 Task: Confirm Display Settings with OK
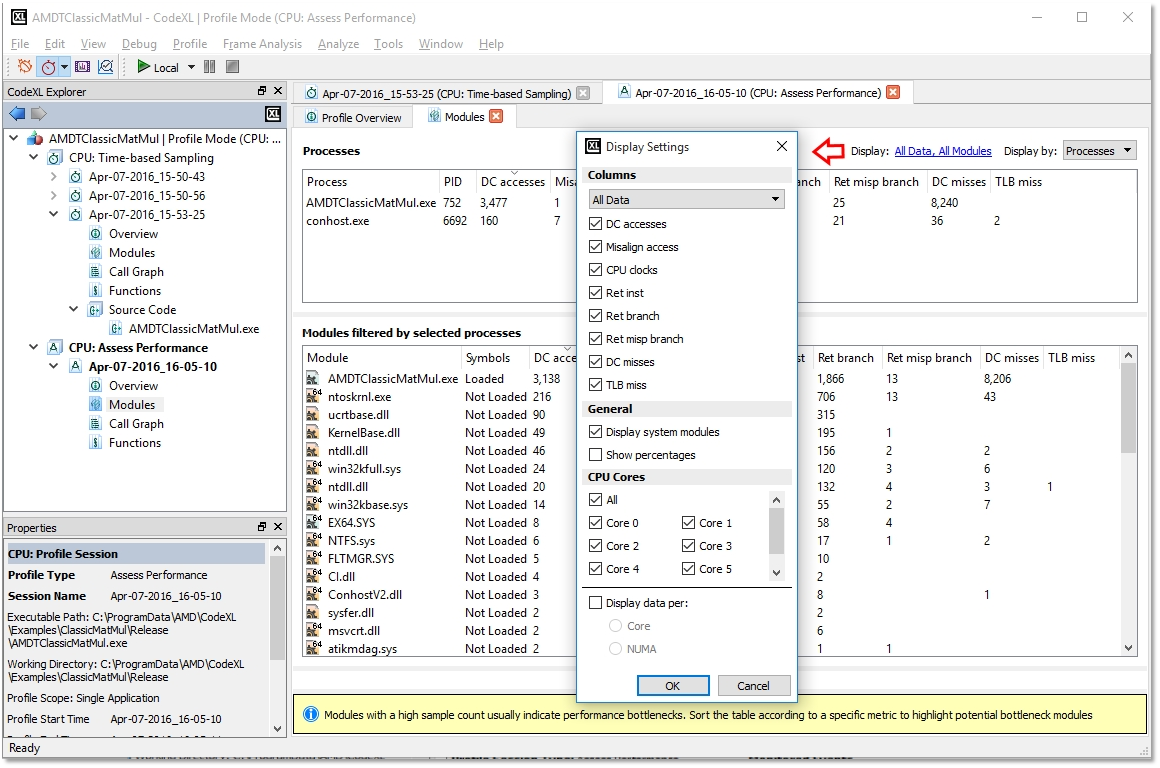pos(672,686)
